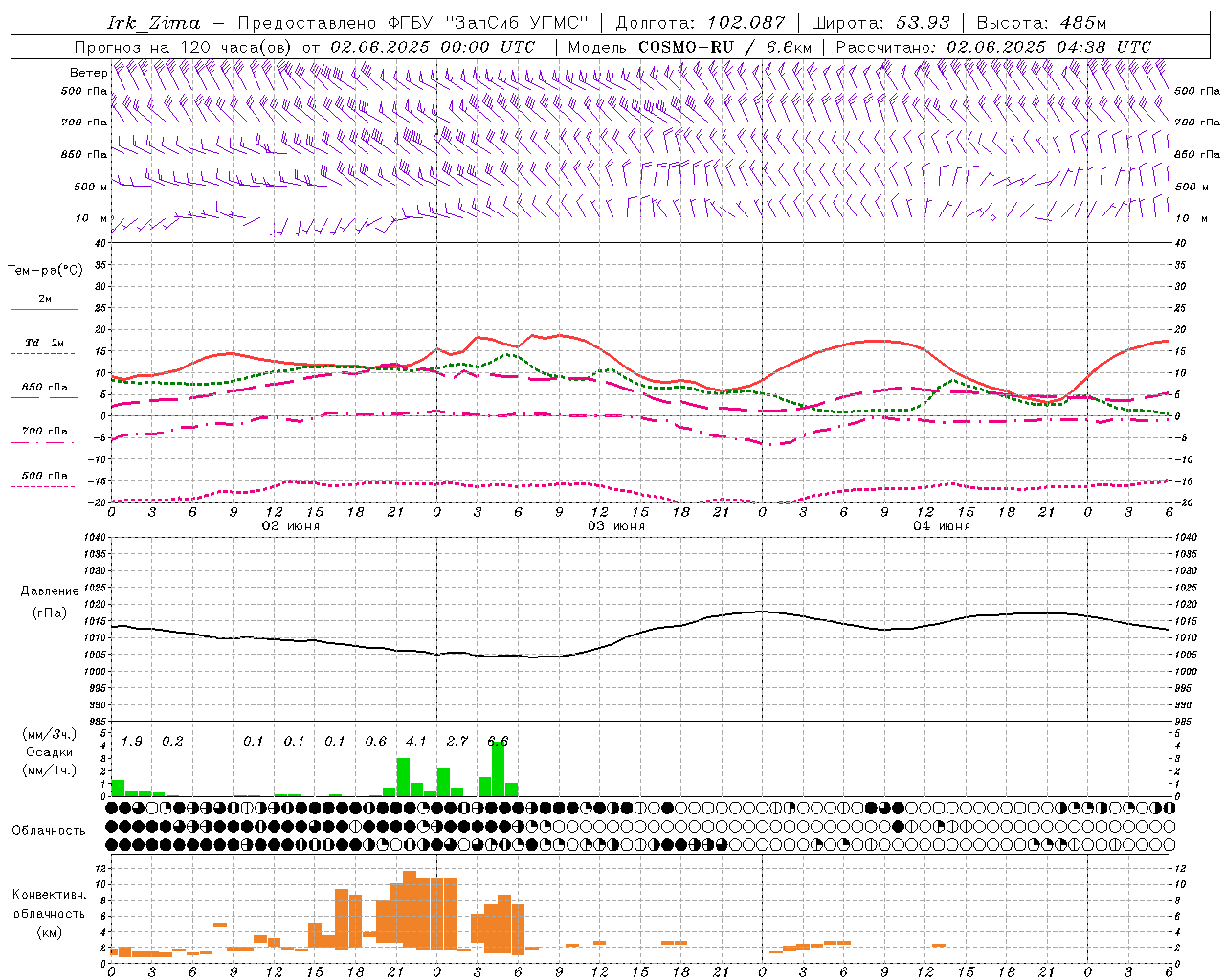Image resolution: width=1225 pixels, height=980 pixels.
Task: Click the 'Рассчитано: 02.06.2025 04:38 UTC' text
Action: (993, 47)
